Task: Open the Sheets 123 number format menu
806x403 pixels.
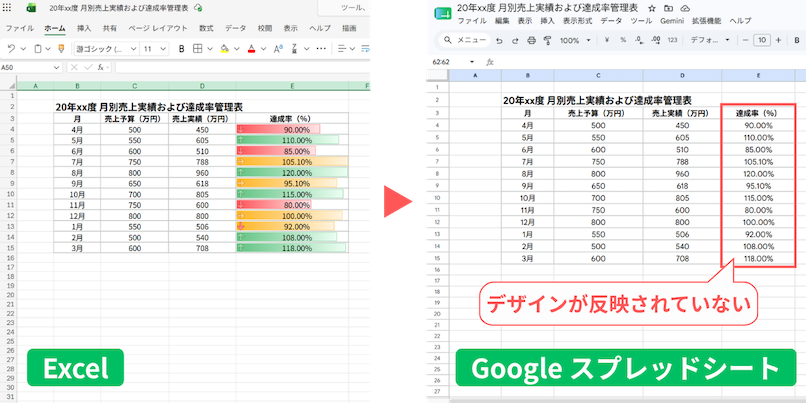Action: point(672,40)
